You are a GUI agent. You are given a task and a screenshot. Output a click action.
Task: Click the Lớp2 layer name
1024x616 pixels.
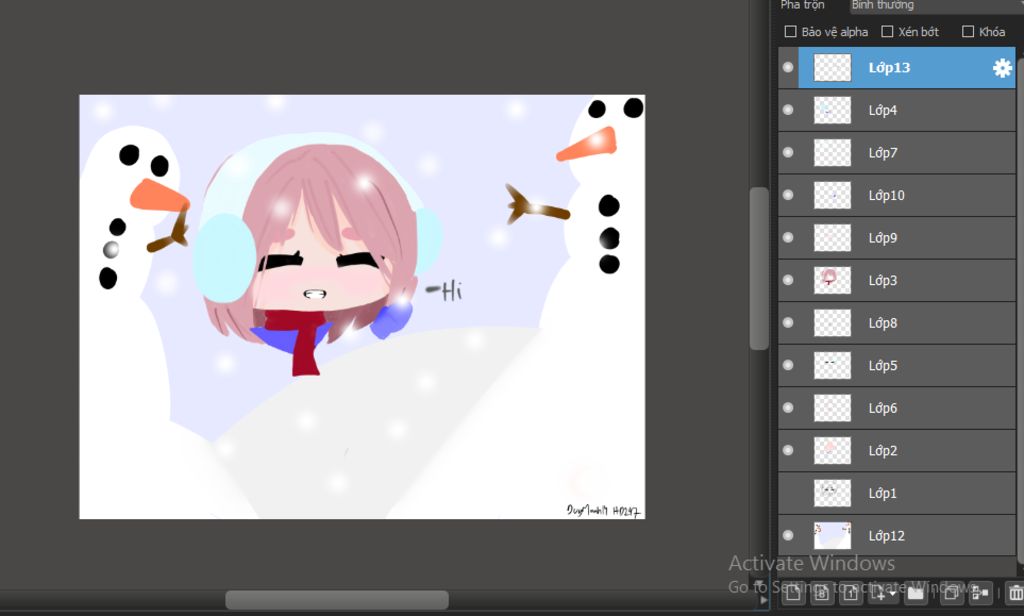[882, 450]
